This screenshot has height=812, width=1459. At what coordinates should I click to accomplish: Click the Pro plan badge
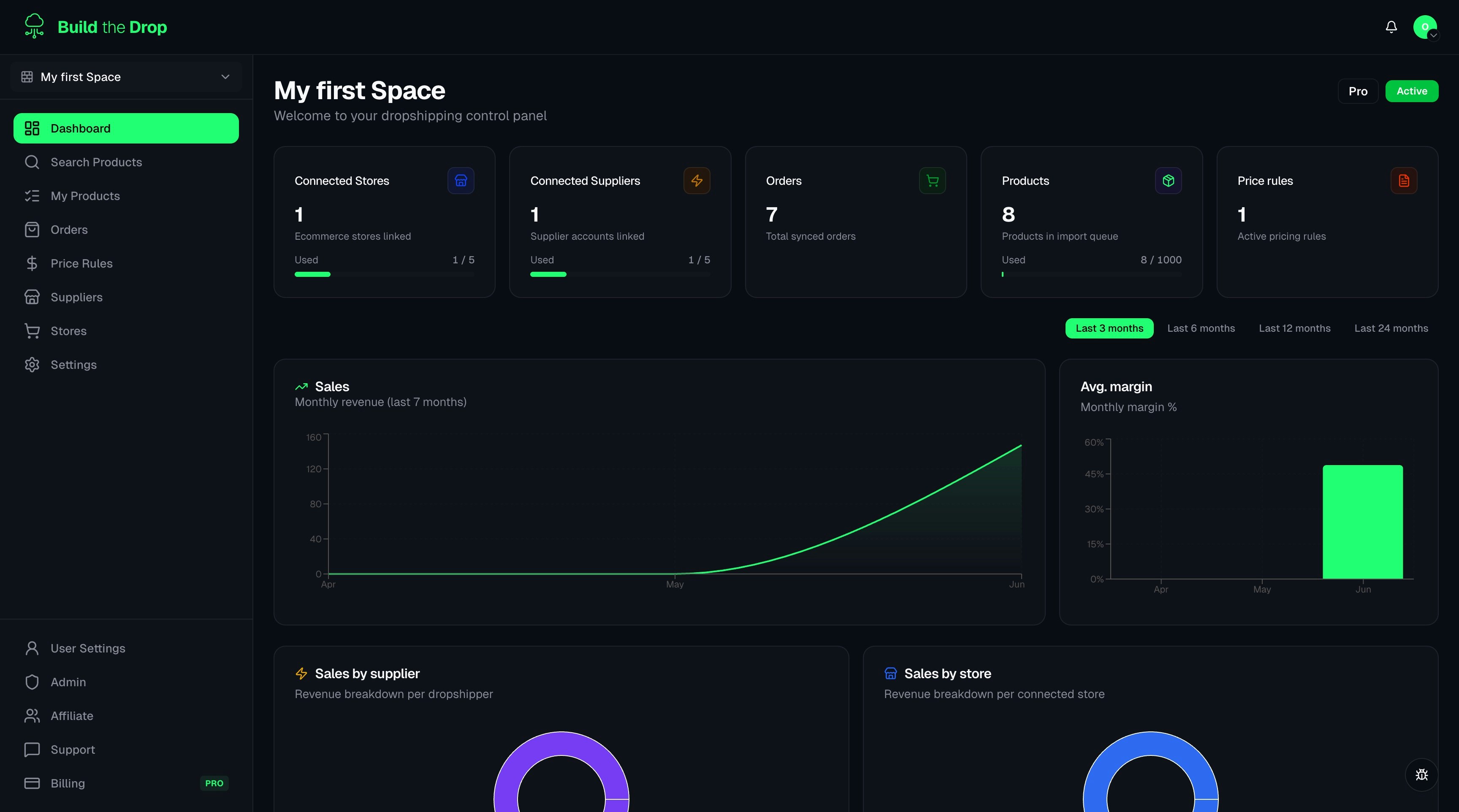pos(1358,91)
